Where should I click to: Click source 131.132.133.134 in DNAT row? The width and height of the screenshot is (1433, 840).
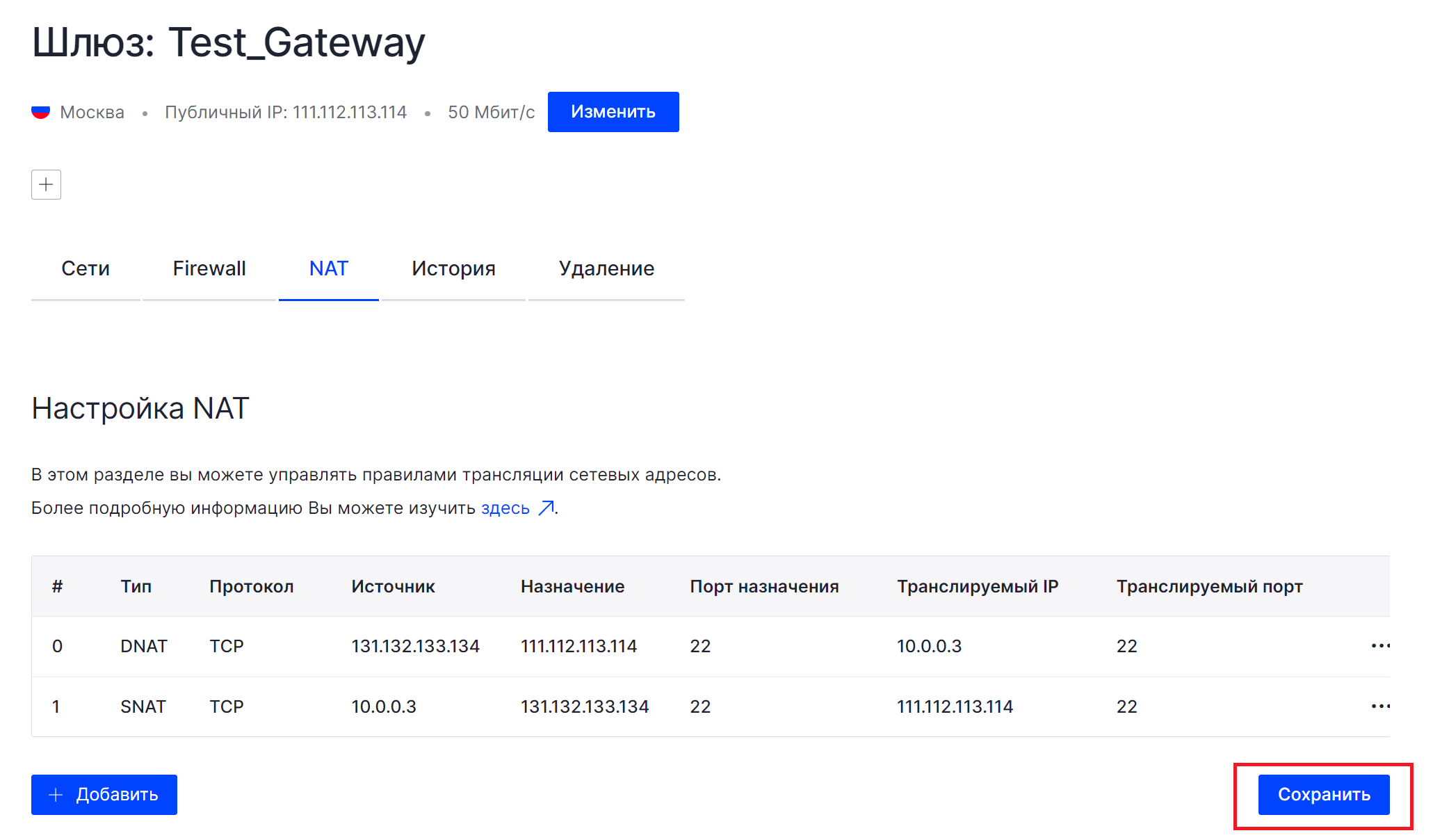tap(415, 646)
